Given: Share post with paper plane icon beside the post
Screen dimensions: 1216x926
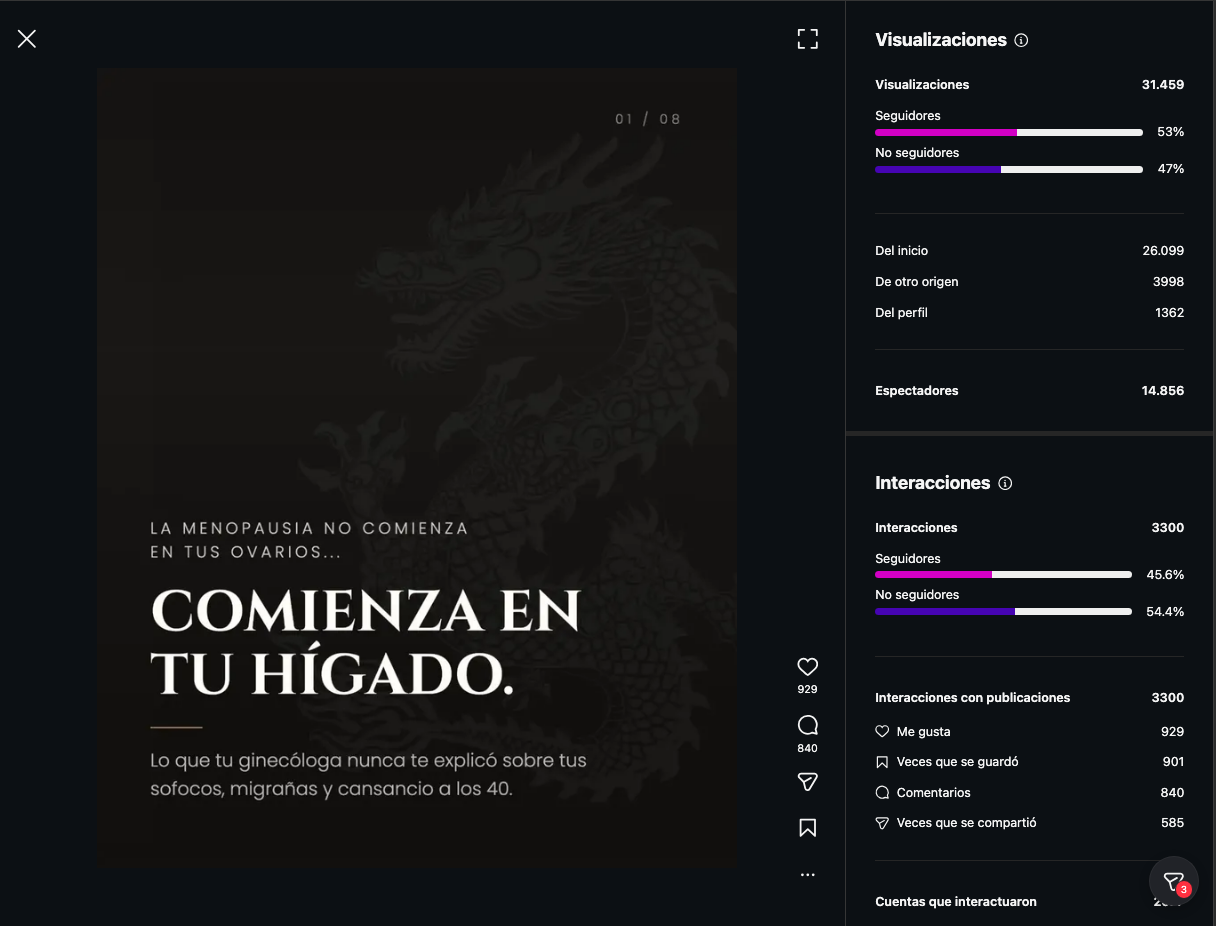Looking at the screenshot, I should [x=808, y=782].
